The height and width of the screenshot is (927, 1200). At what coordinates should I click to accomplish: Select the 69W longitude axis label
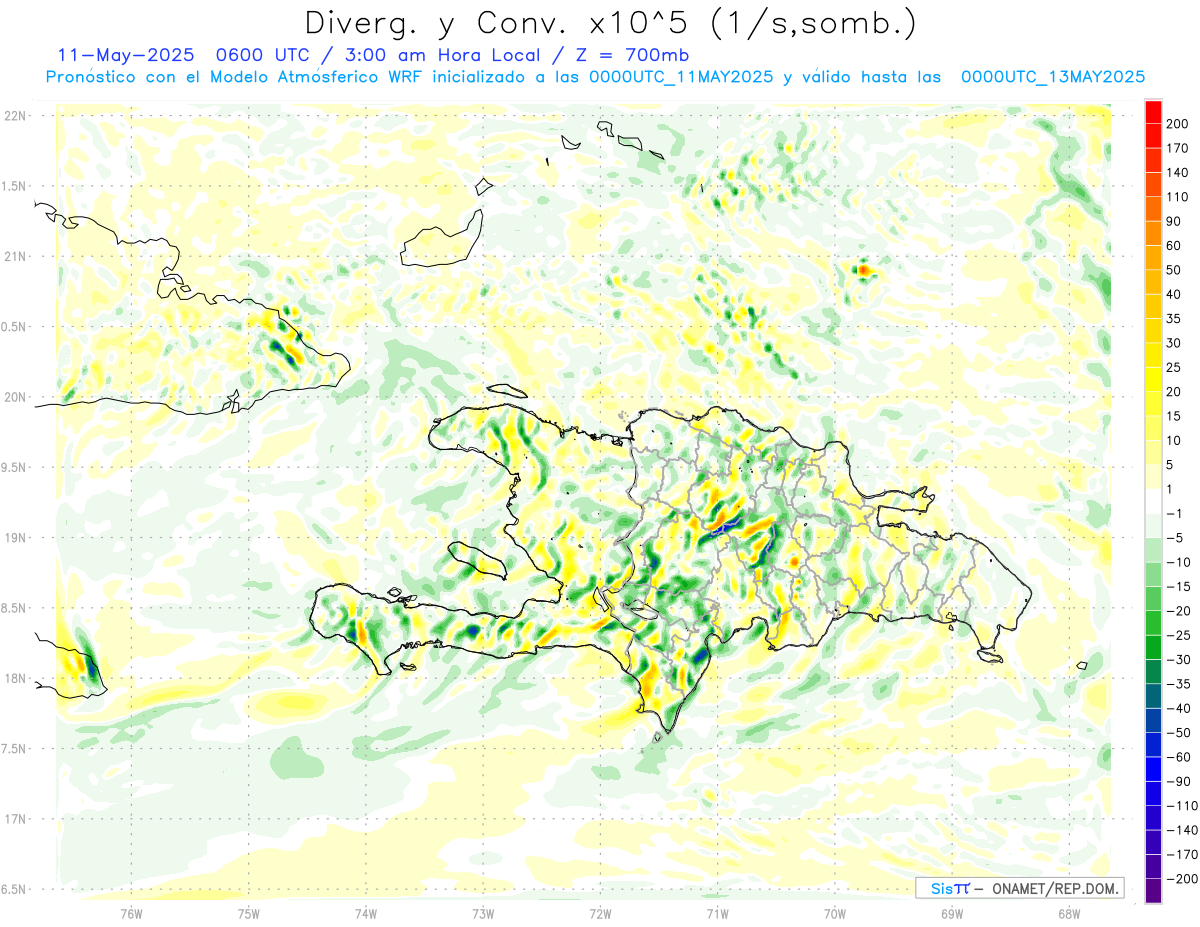pyautogui.click(x=951, y=912)
